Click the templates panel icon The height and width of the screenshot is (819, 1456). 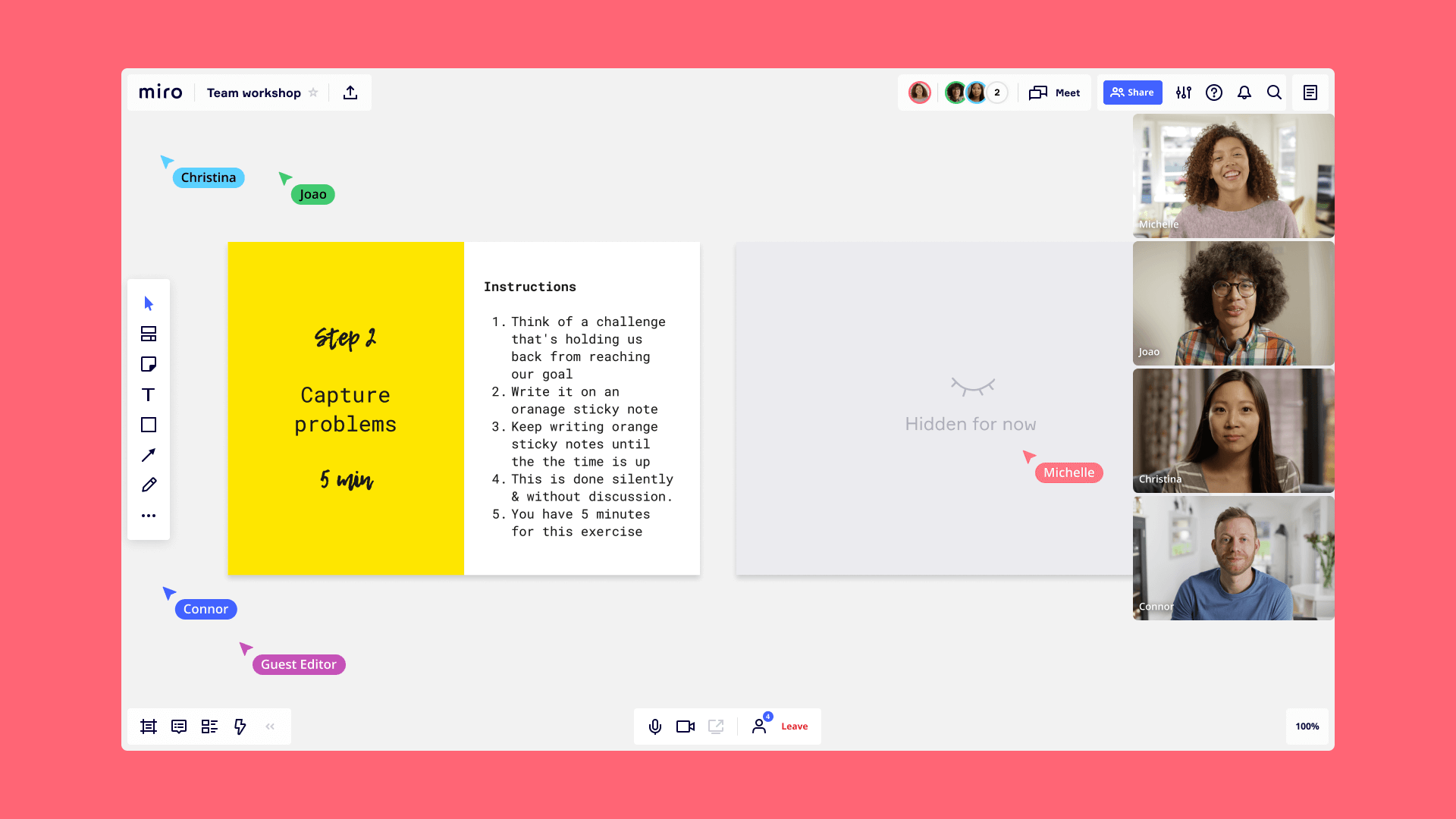click(148, 333)
